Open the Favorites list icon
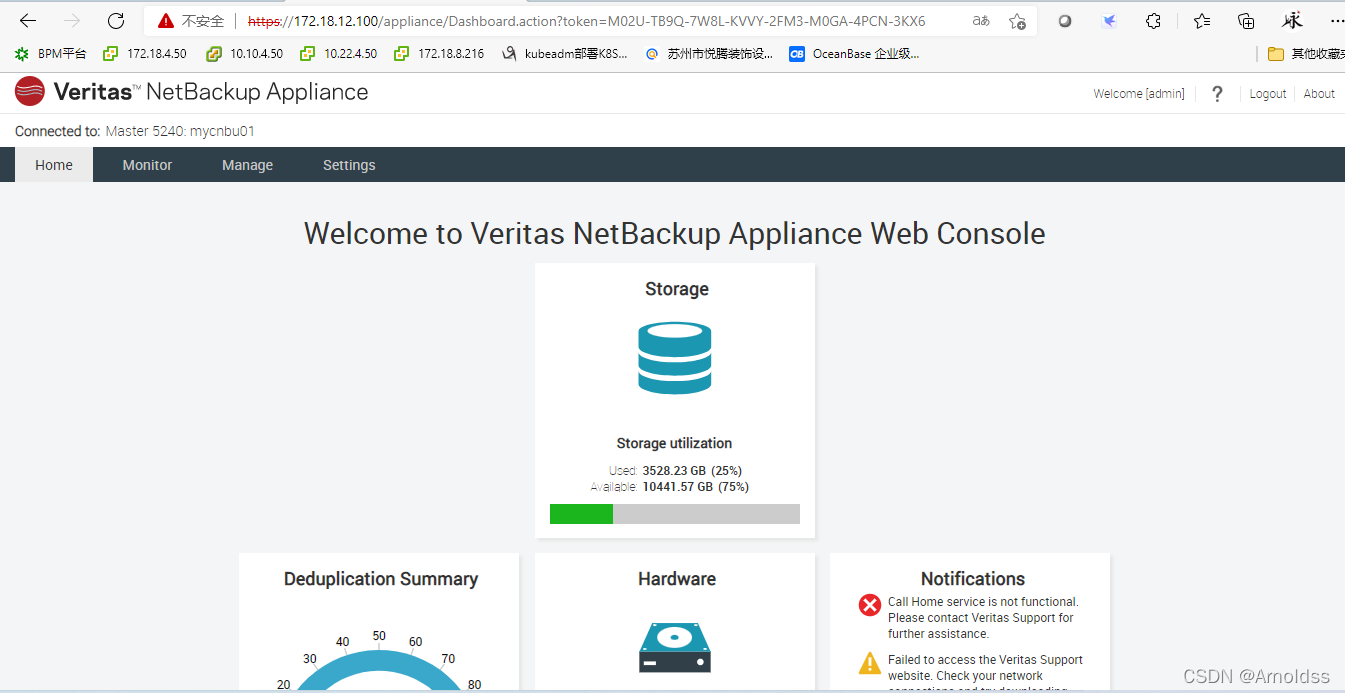The image size is (1345, 693). [1202, 21]
